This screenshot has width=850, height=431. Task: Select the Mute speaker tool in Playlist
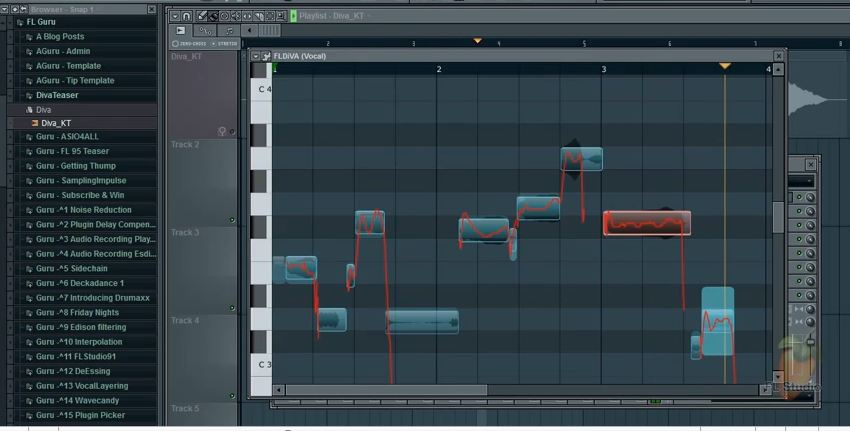tap(236, 16)
